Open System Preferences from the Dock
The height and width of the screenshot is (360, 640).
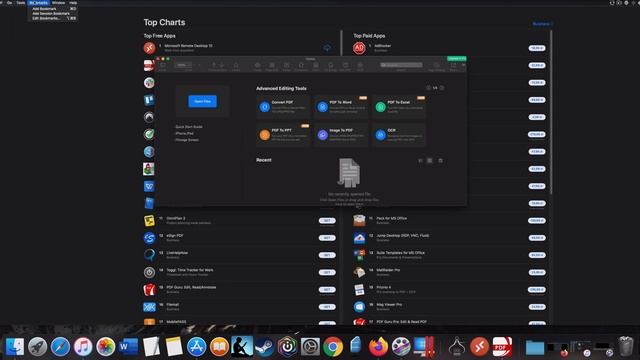point(310,347)
